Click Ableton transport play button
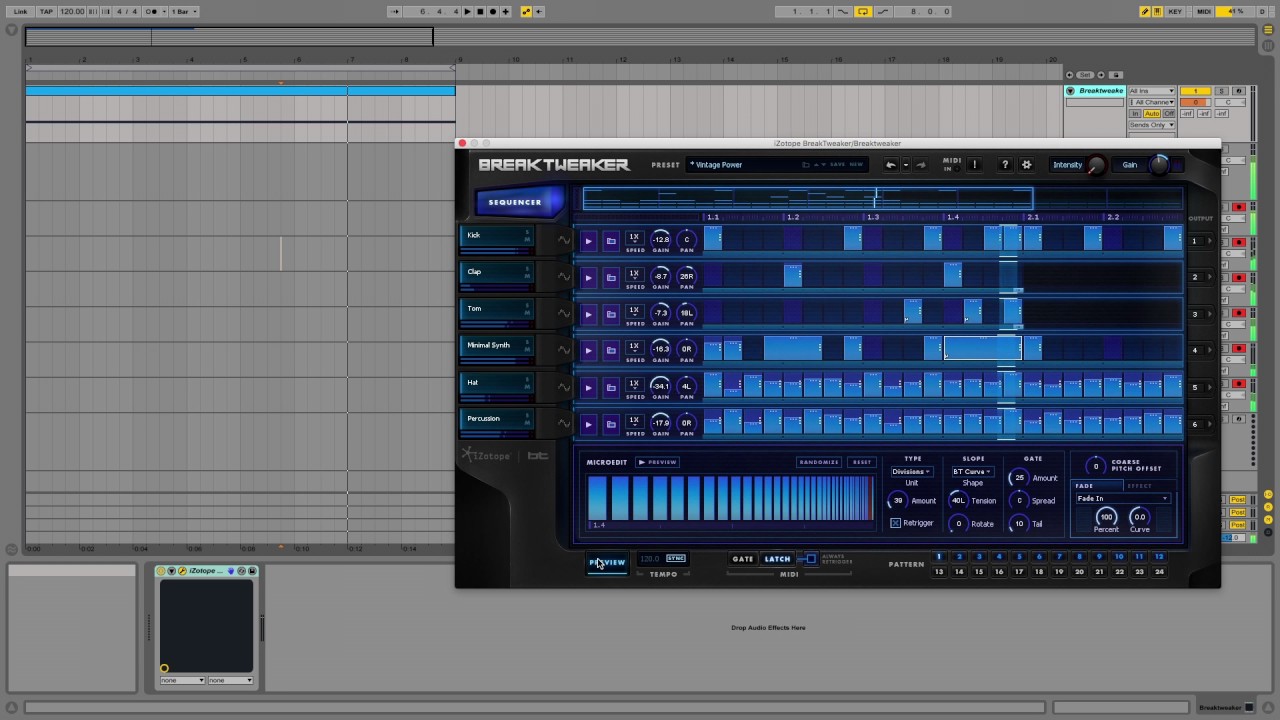This screenshot has width=1280, height=720. click(467, 11)
